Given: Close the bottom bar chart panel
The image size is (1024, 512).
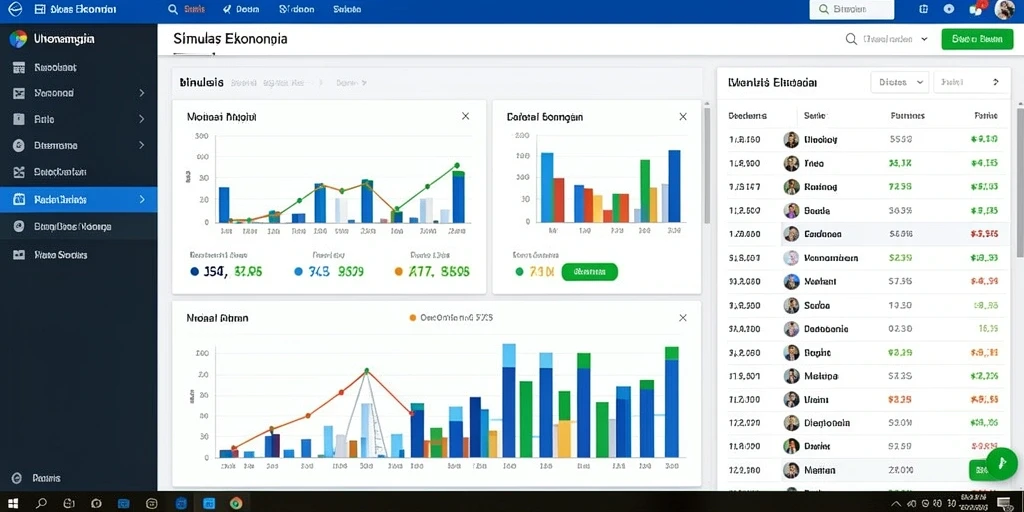Looking at the screenshot, I should 682,318.
